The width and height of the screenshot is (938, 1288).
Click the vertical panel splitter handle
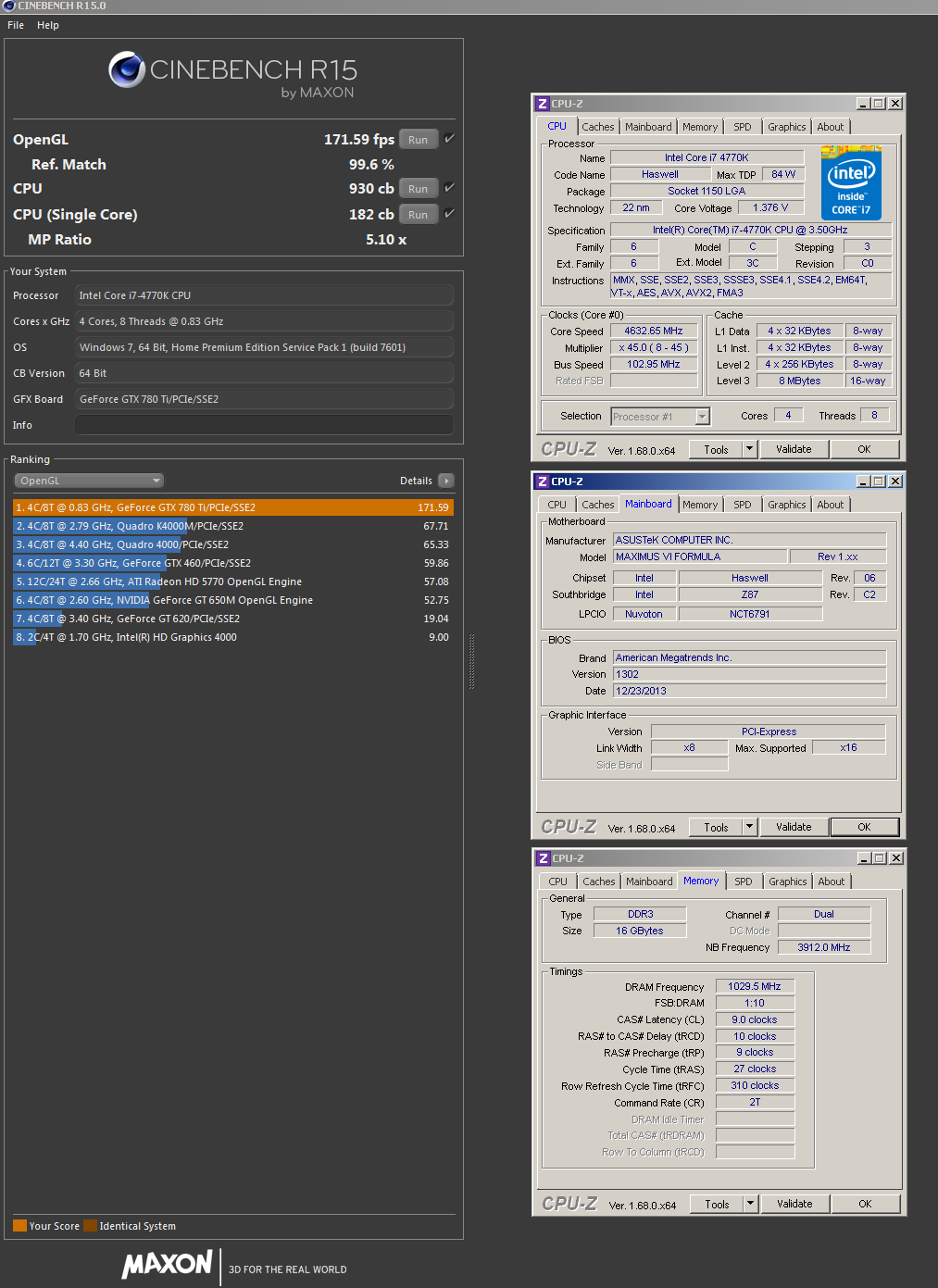tap(472, 661)
